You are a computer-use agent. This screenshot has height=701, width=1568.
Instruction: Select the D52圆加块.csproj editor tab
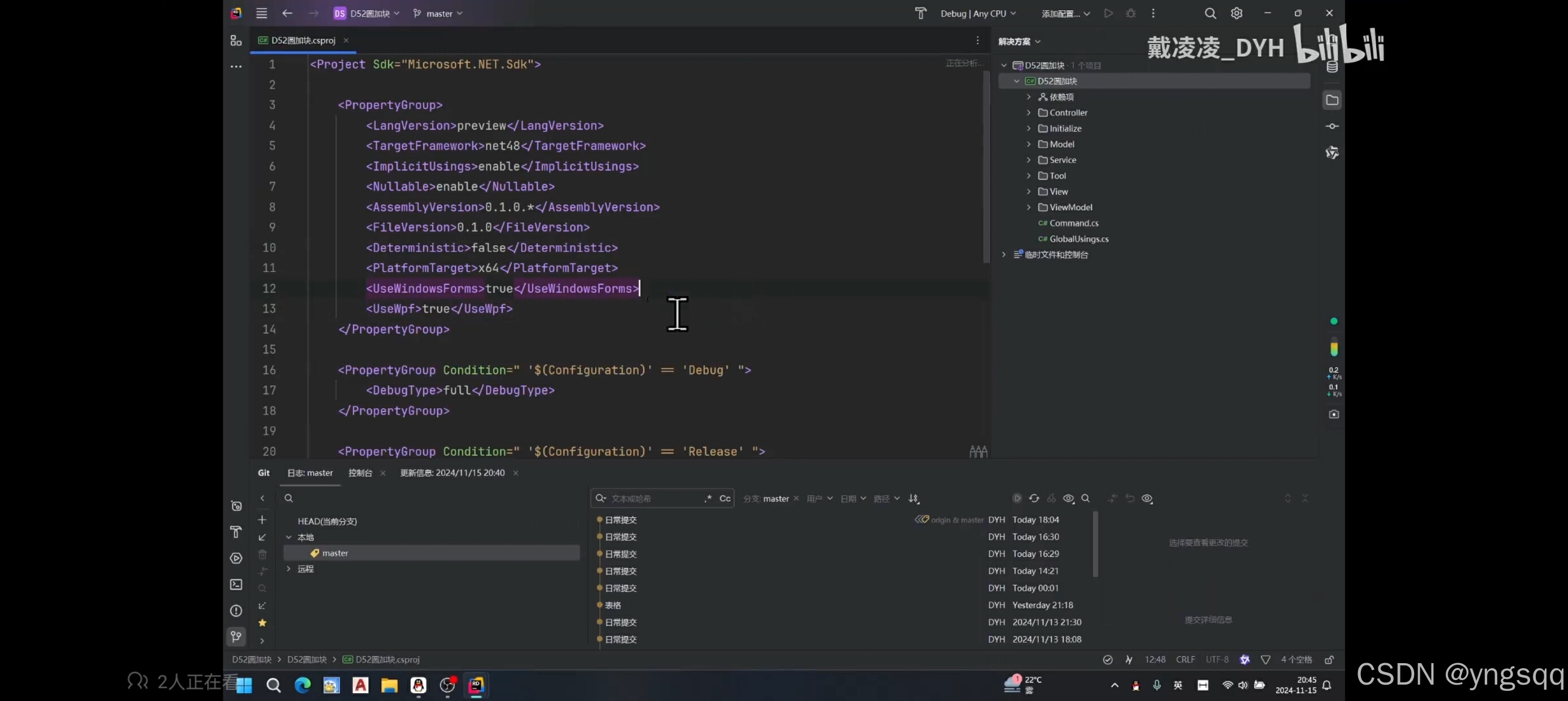(x=303, y=40)
